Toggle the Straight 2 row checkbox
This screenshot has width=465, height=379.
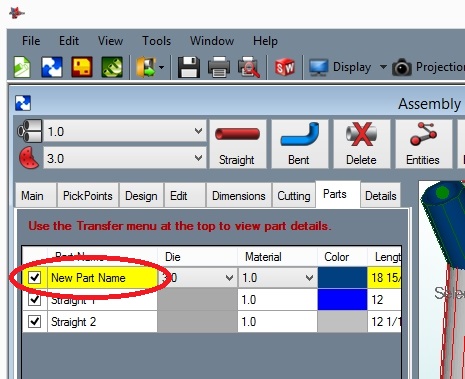click(x=35, y=322)
